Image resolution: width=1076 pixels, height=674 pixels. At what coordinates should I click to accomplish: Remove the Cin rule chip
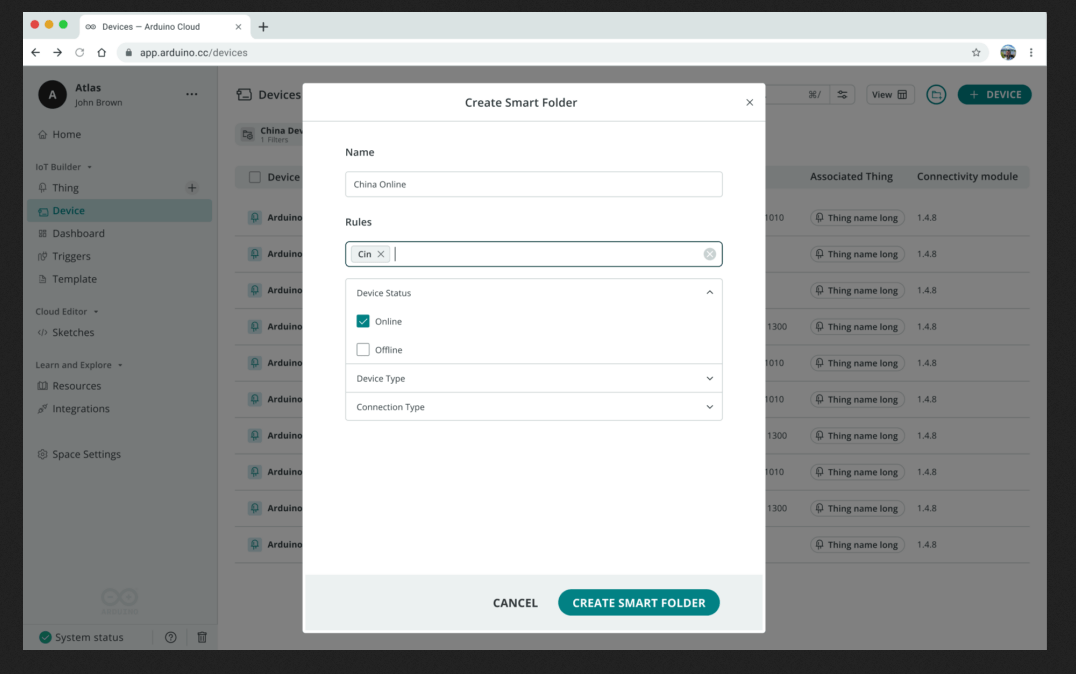tap(381, 254)
